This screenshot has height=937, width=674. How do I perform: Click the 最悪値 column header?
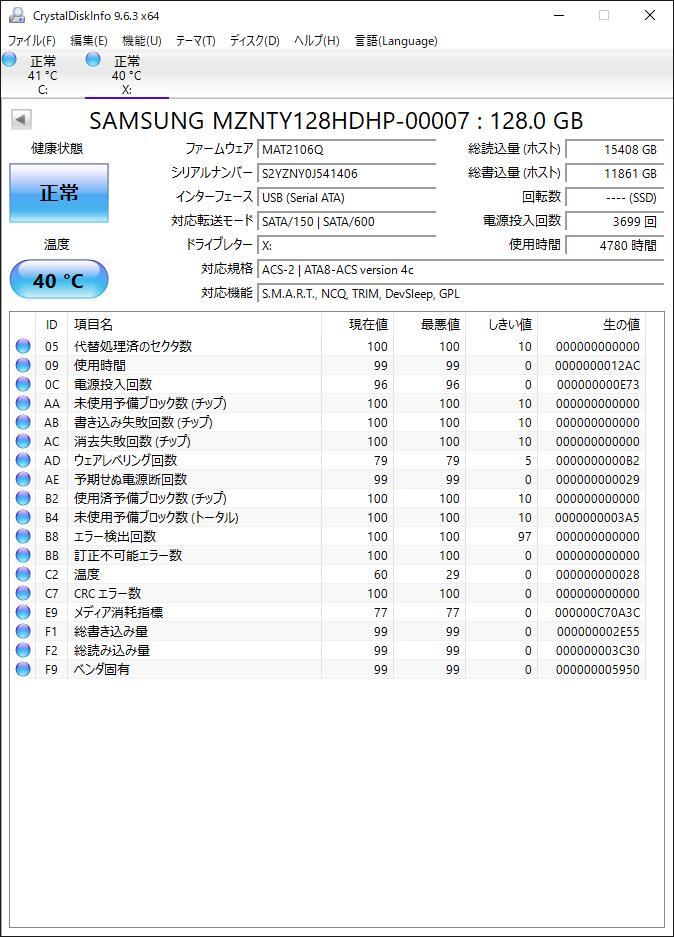click(430, 324)
